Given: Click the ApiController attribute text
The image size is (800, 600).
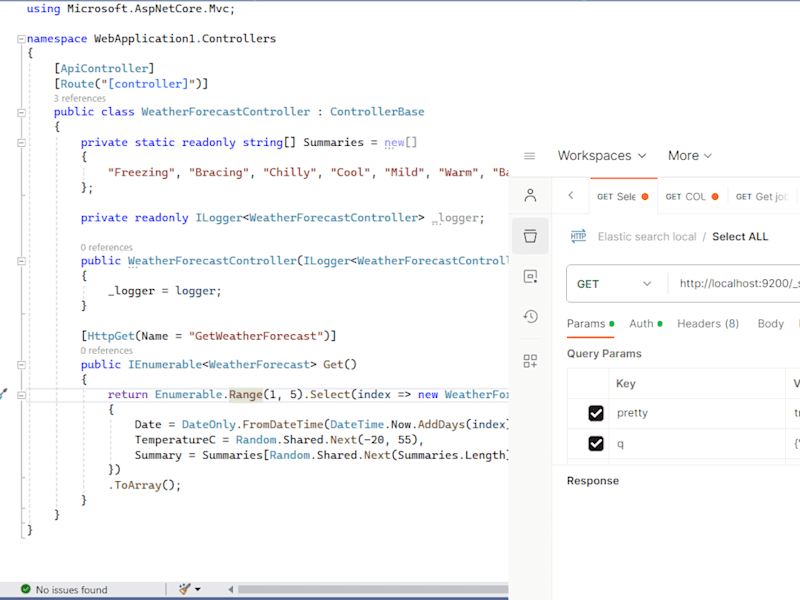Looking at the screenshot, I should (x=104, y=68).
